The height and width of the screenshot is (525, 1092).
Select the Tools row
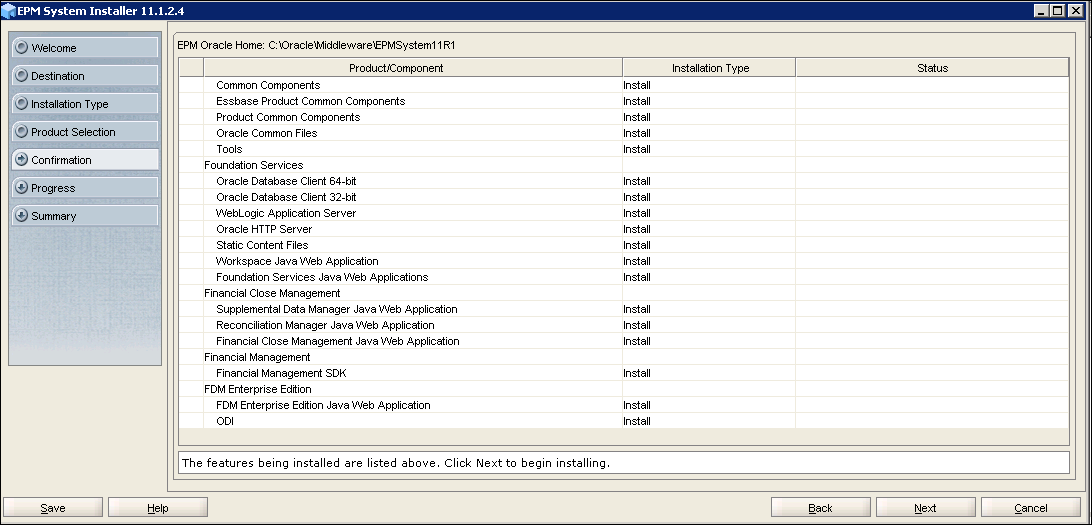tap(623, 149)
